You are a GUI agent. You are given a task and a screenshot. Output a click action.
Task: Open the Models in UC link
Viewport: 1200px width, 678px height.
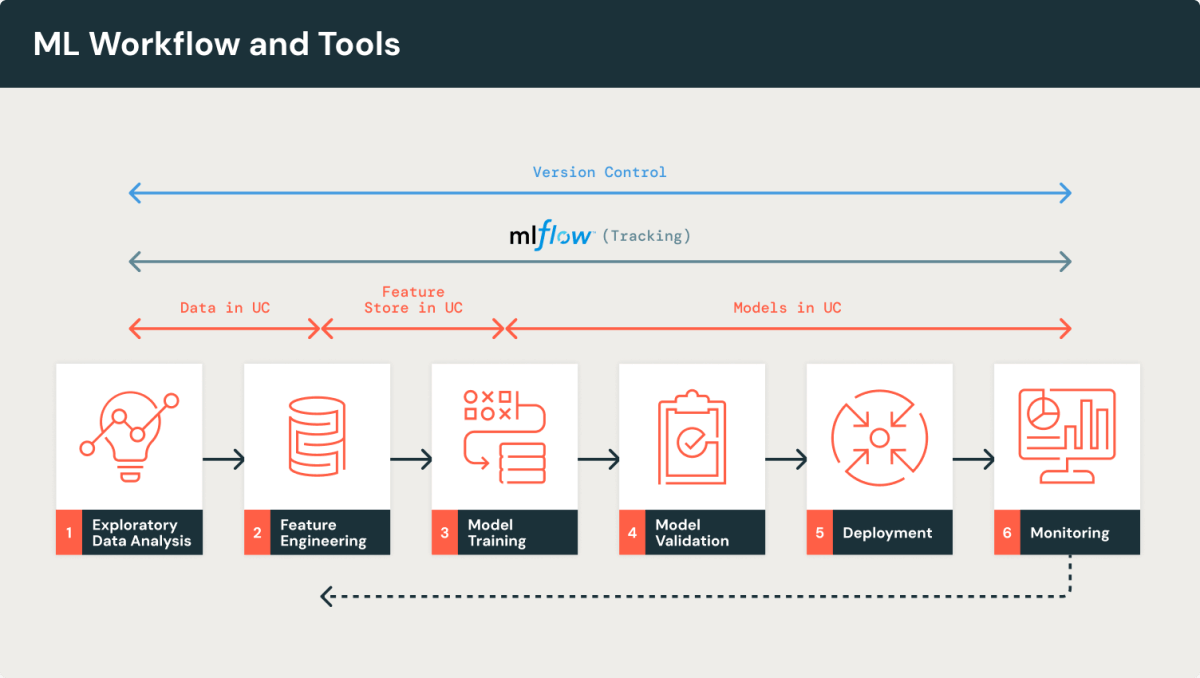click(787, 307)
